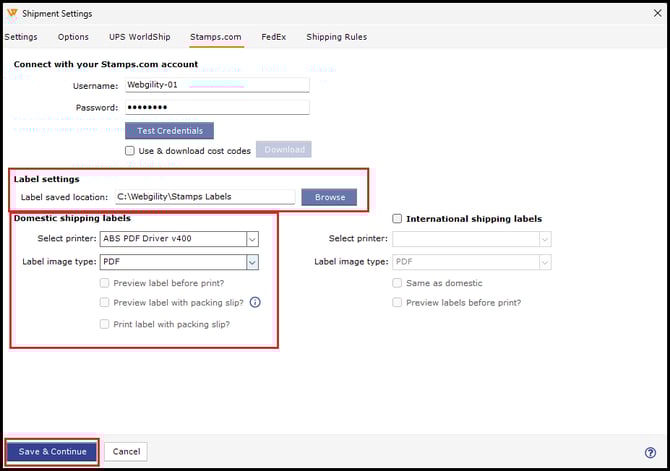Click Browse for label saved location

329,197
